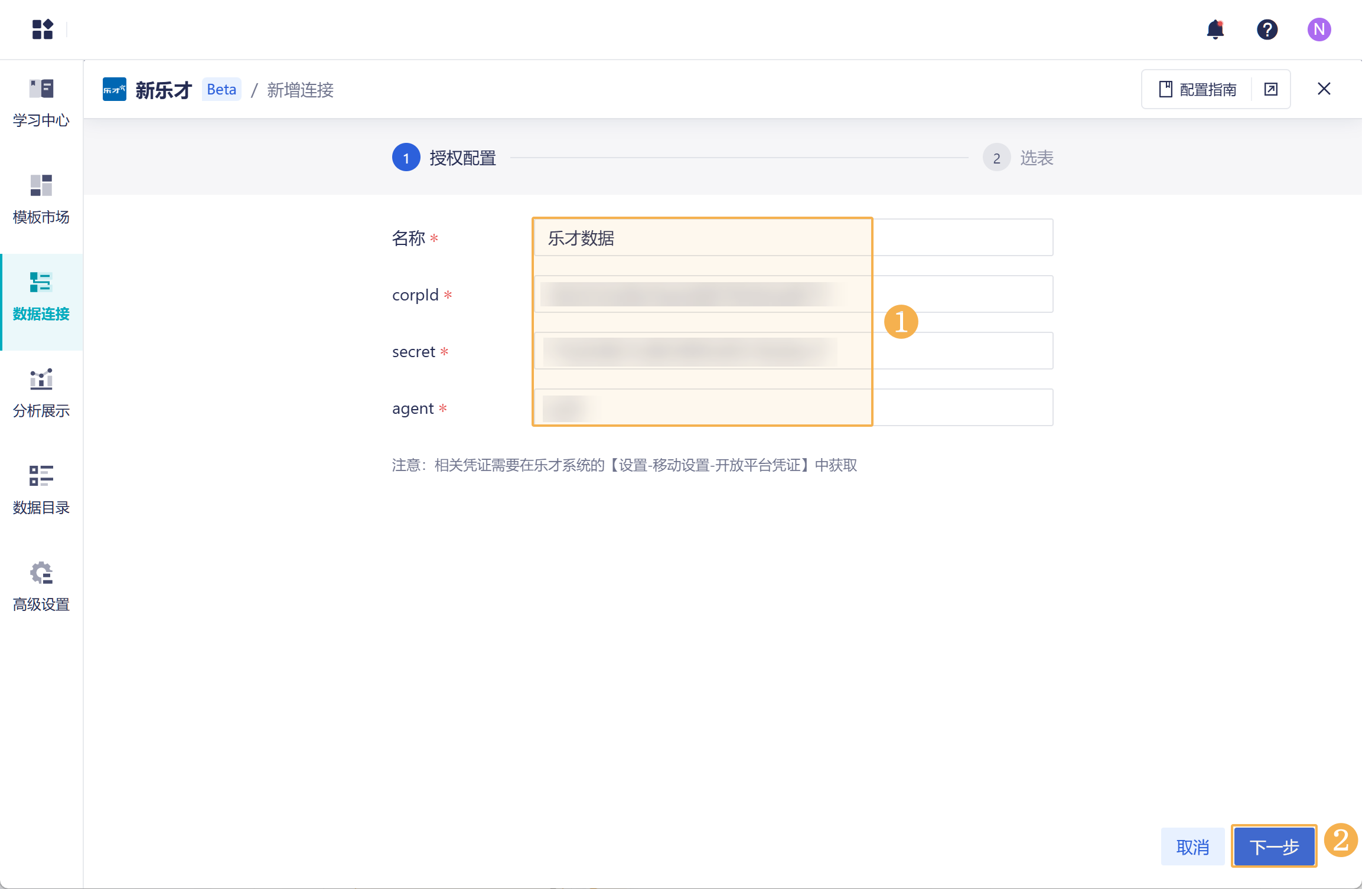This screenshot has width=1372, height=889.
Task: Select 数据连接 sidebar item
Action: 41,297
